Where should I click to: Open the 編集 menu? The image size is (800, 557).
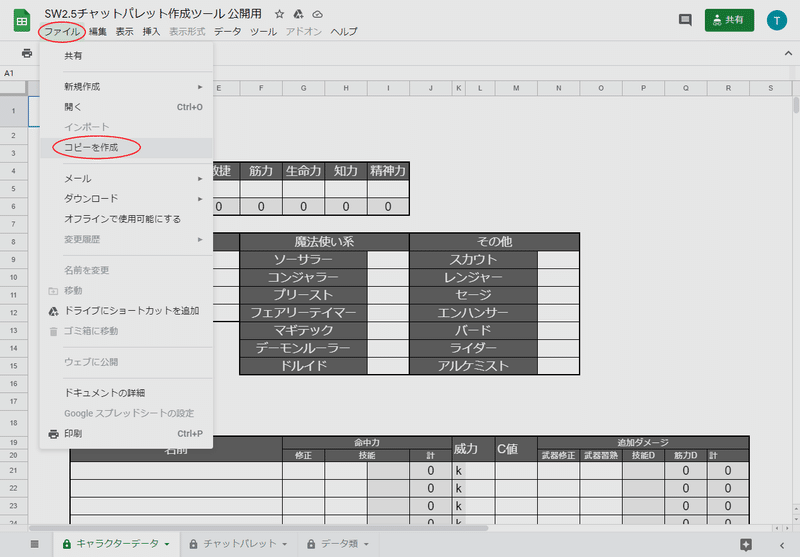pos(97,32)
